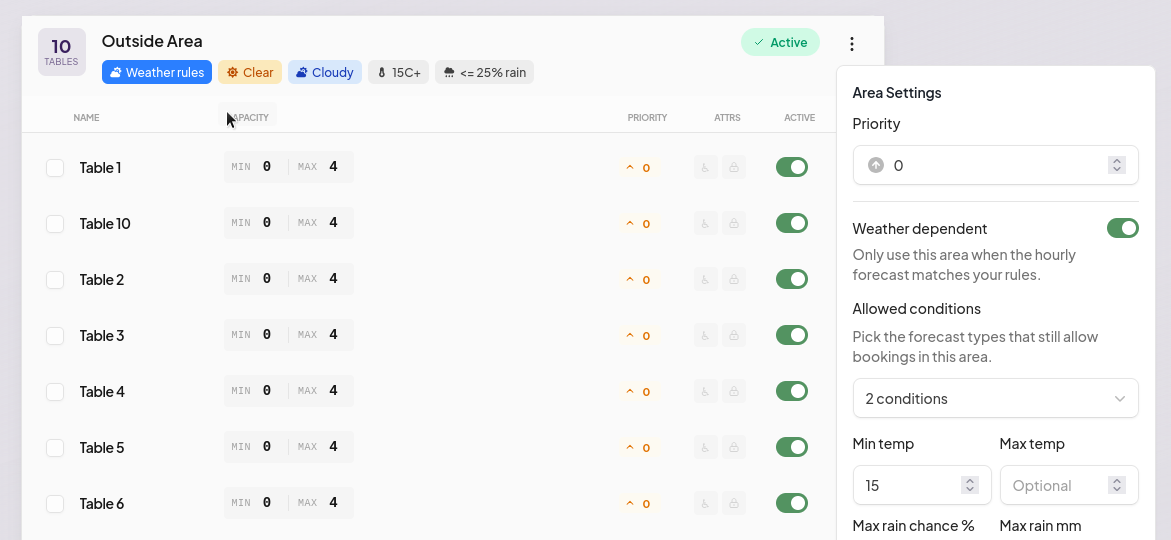Click the Table 5 name text

(x=102, y=447)
